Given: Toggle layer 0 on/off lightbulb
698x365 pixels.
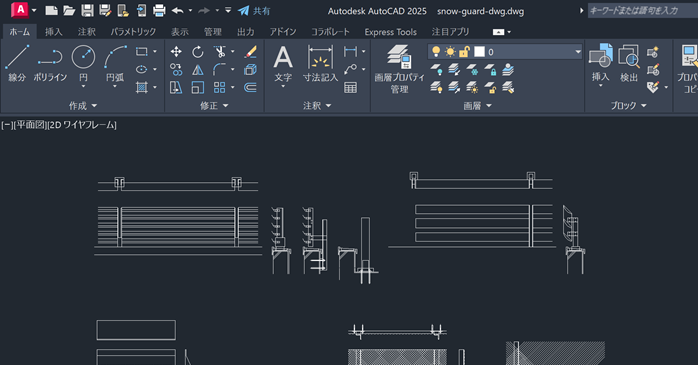Looking at the screenshot, I should pos(436,52).
